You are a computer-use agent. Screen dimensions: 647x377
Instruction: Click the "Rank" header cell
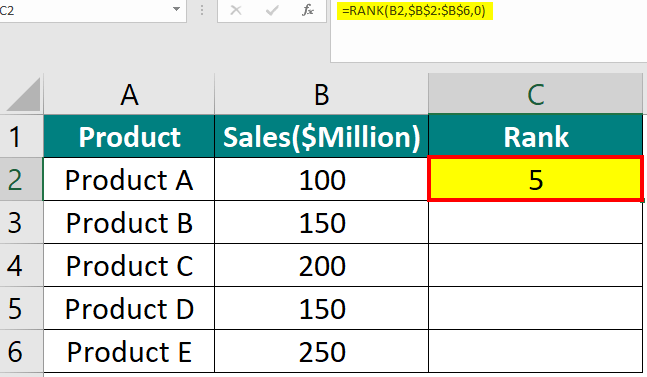(536, 137)
